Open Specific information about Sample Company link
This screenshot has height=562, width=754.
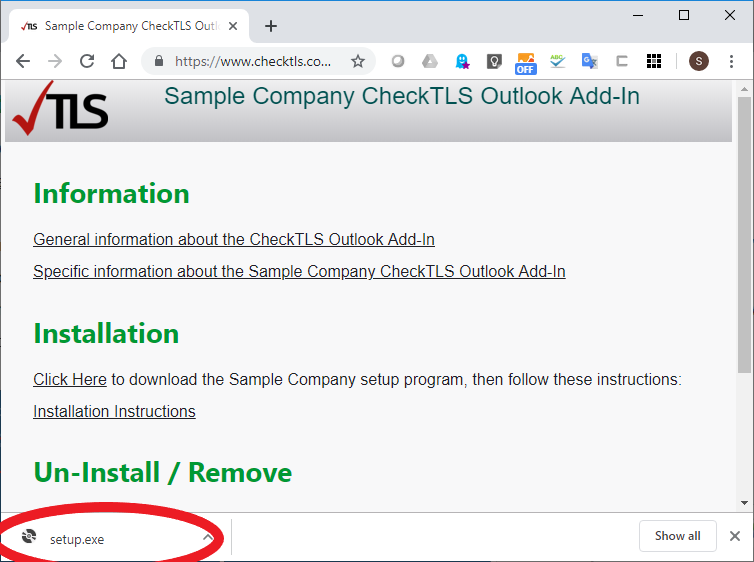(299, 271)
